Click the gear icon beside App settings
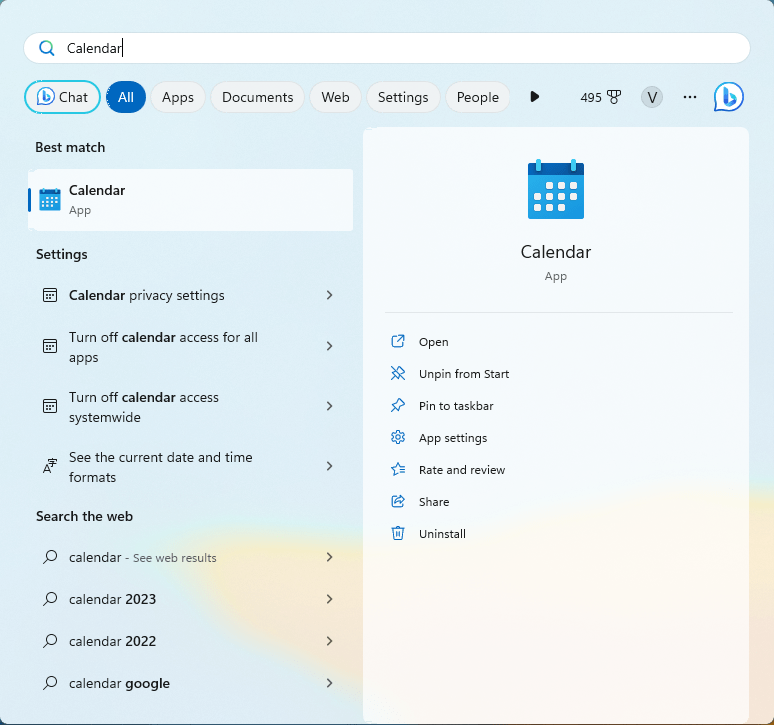This screenshot has height=725, width=774. (398, 437)
